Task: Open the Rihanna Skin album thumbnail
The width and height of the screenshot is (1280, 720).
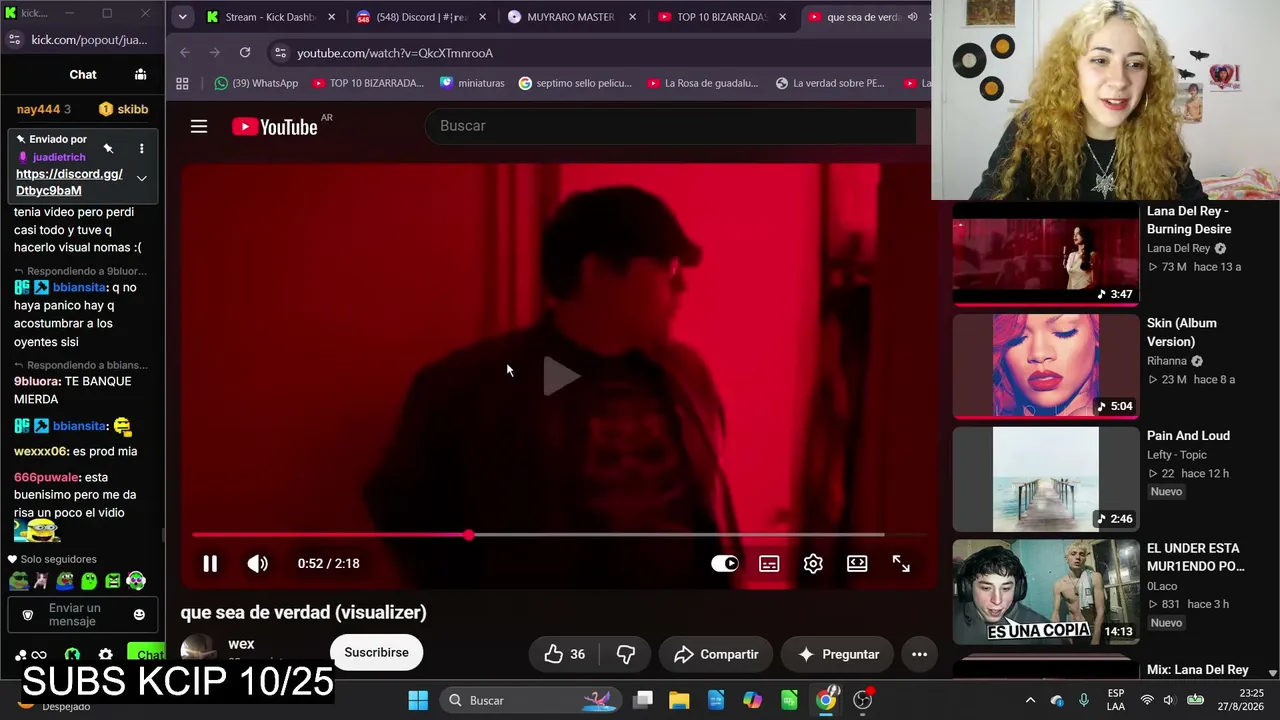Action: point(1045,367)
